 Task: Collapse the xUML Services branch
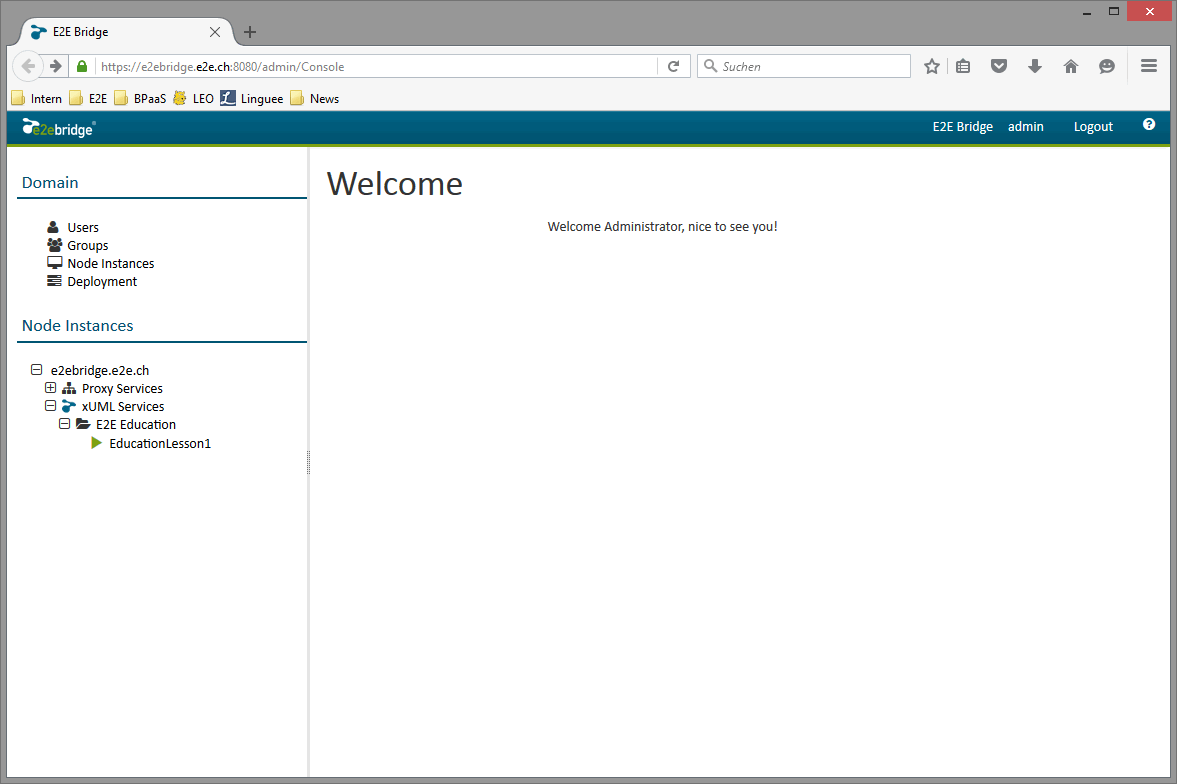[51, 406]
